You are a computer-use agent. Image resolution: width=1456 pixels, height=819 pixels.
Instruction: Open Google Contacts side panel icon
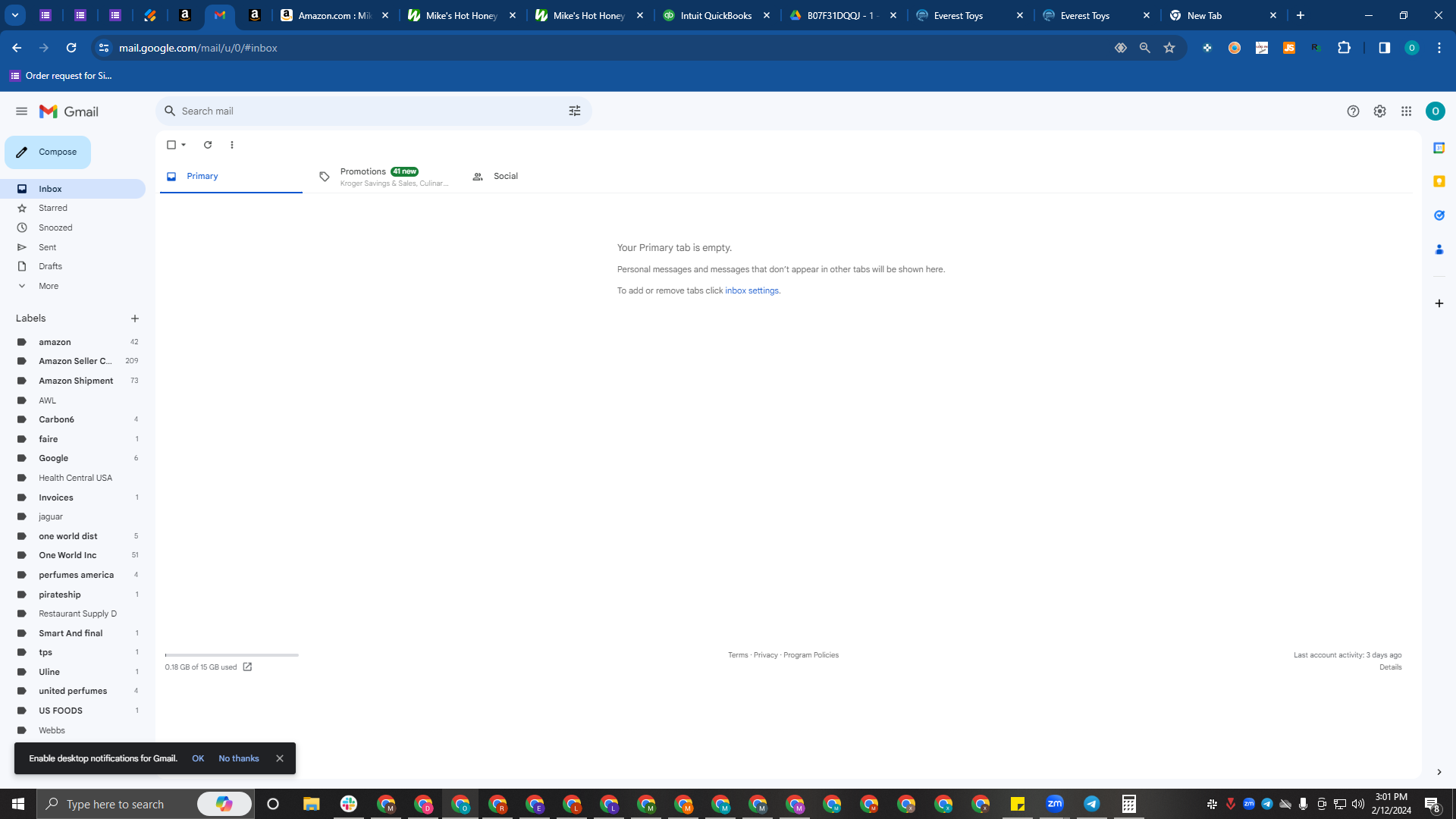coord(1439,249)
